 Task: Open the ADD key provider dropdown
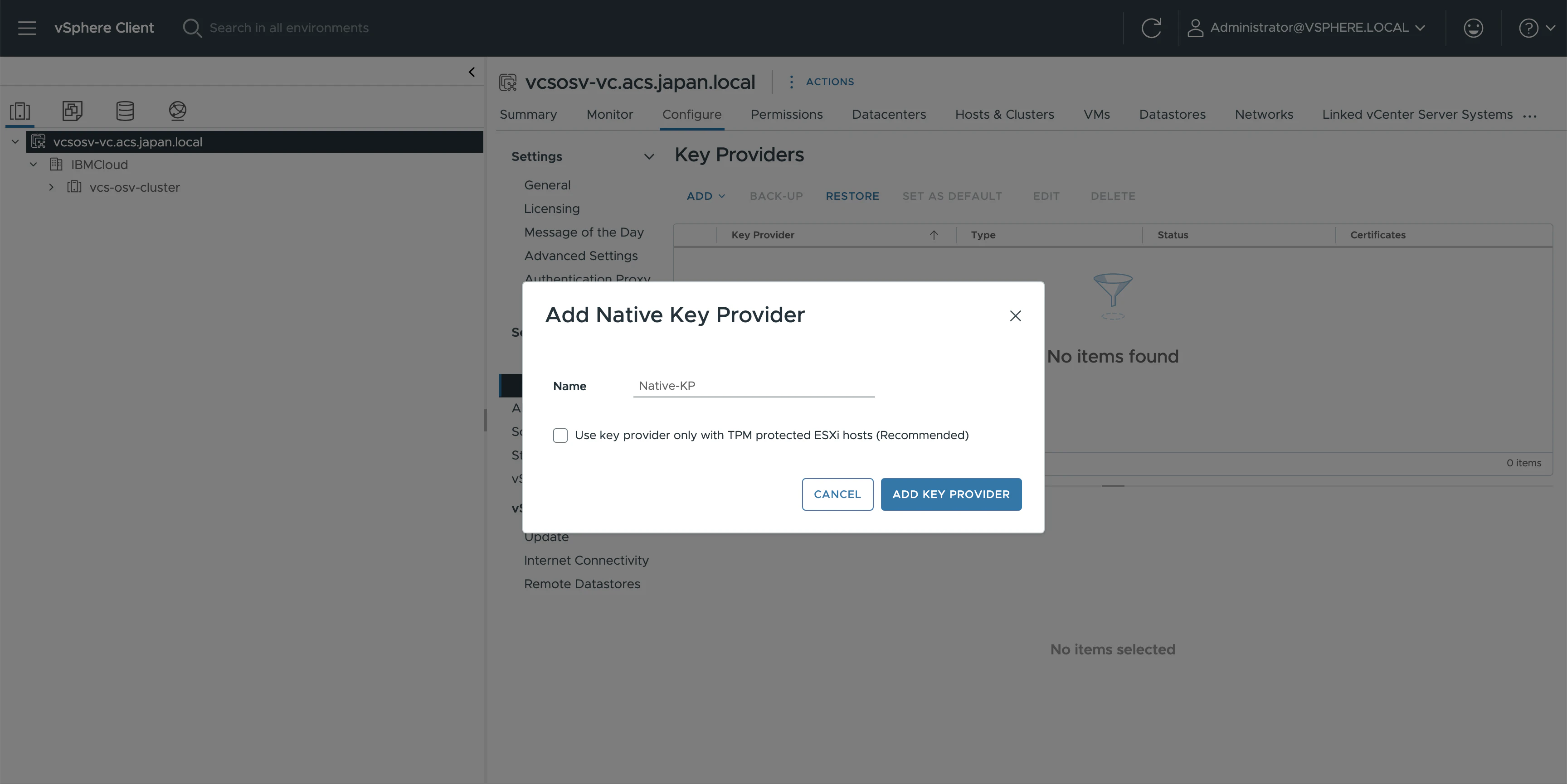coord(706,196)
